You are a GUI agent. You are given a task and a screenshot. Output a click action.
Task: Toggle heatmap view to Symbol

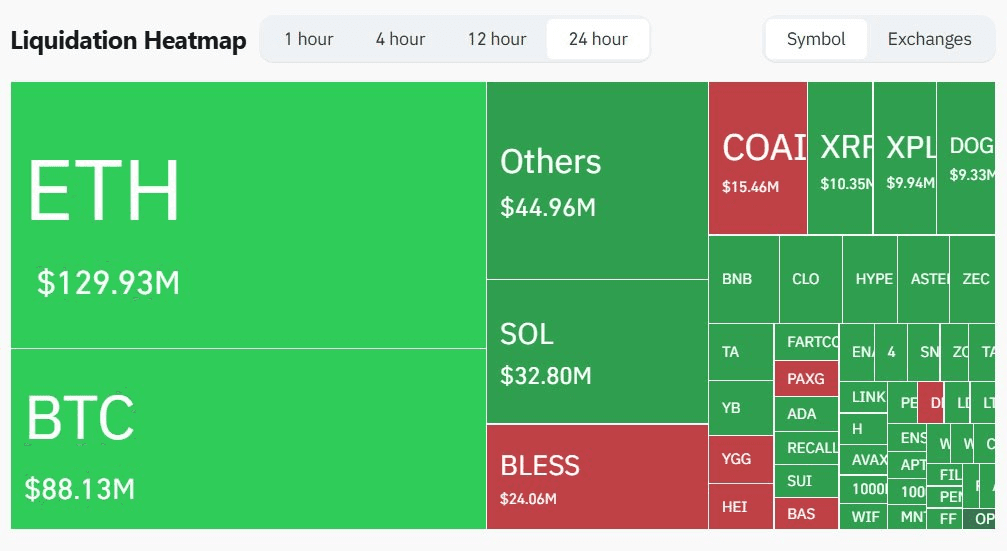coord(816,39)
